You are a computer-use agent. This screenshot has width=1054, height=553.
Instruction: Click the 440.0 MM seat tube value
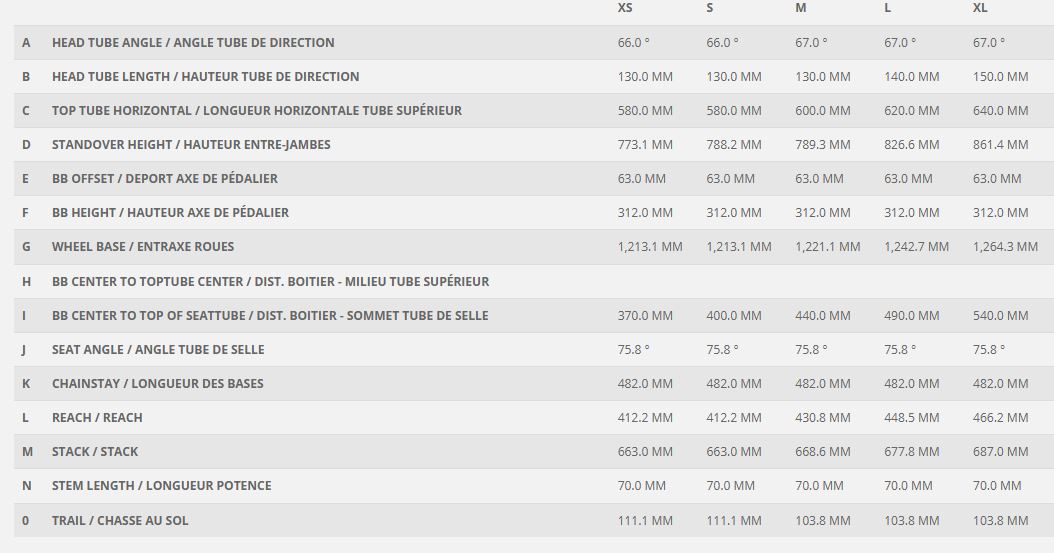823,316
